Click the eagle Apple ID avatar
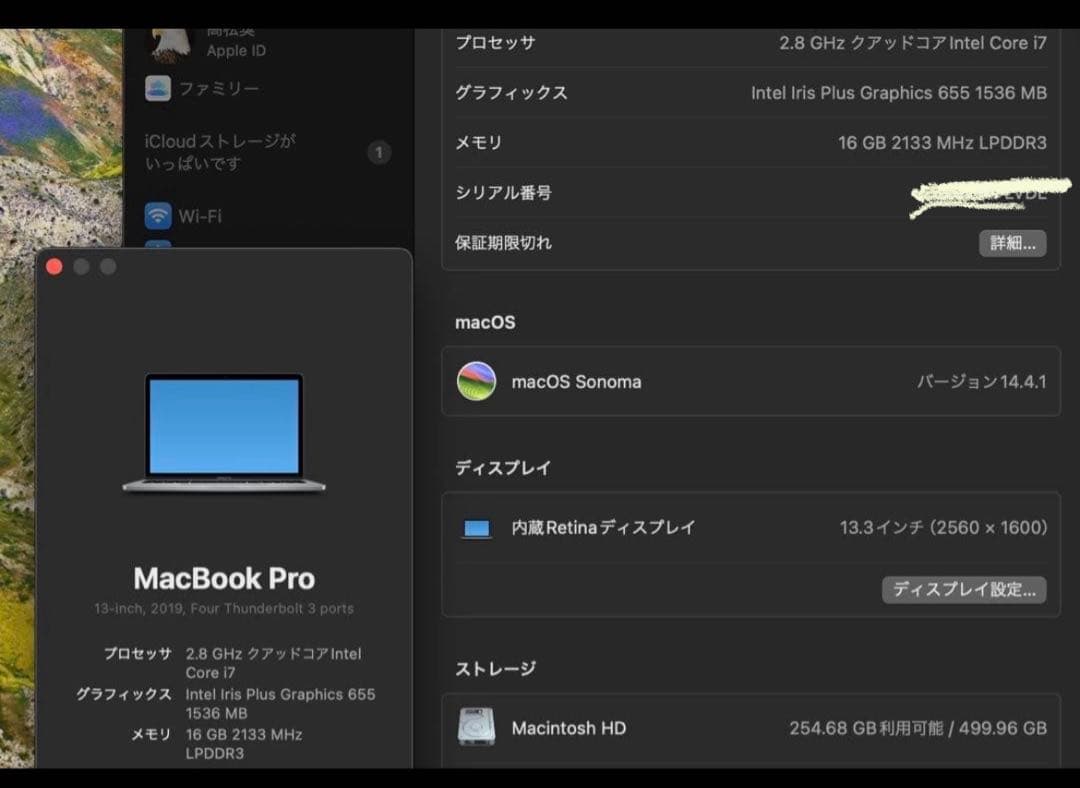The height and width of the screenshot is (788, 1080). pos(169,45)
